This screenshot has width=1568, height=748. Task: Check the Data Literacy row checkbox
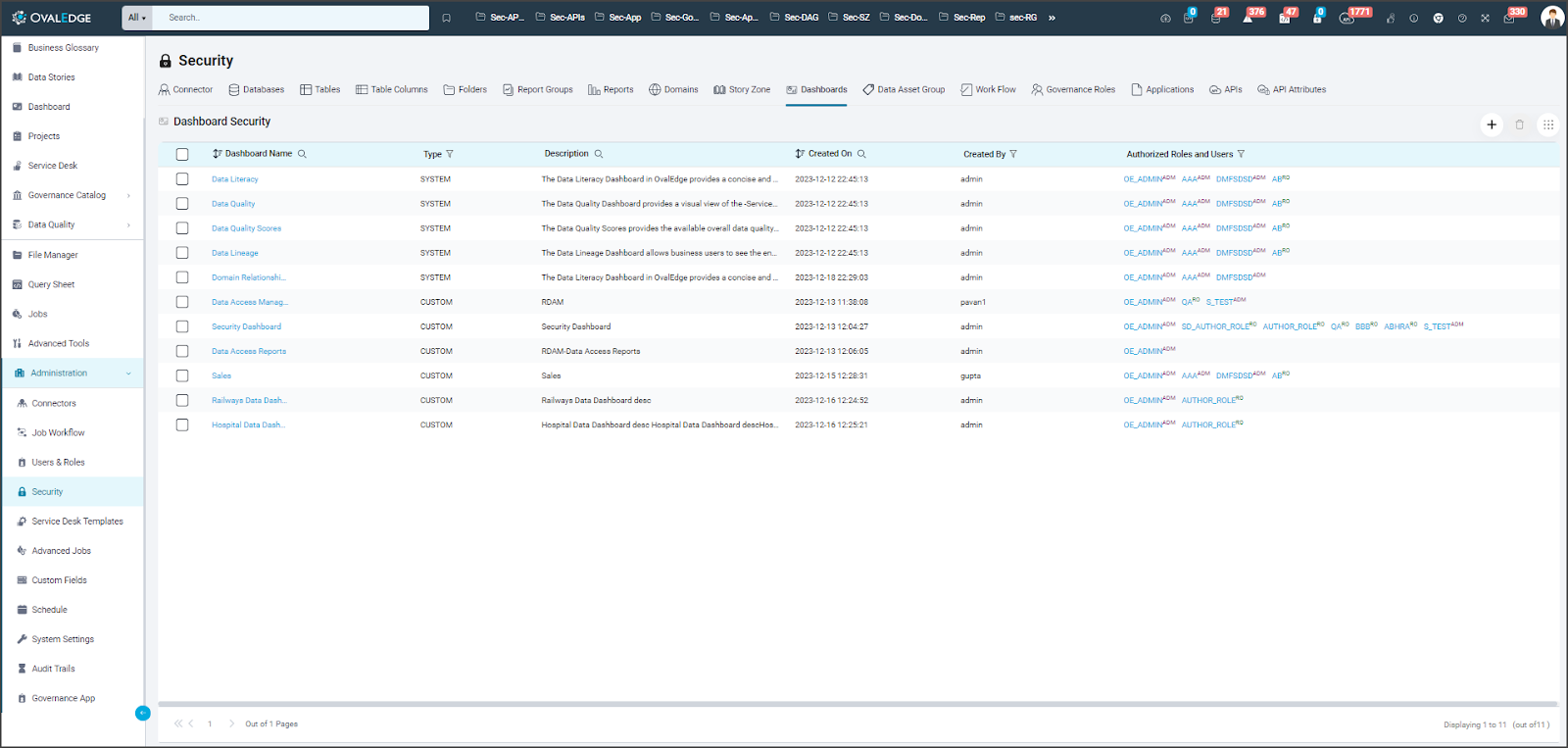click(182, 179)
